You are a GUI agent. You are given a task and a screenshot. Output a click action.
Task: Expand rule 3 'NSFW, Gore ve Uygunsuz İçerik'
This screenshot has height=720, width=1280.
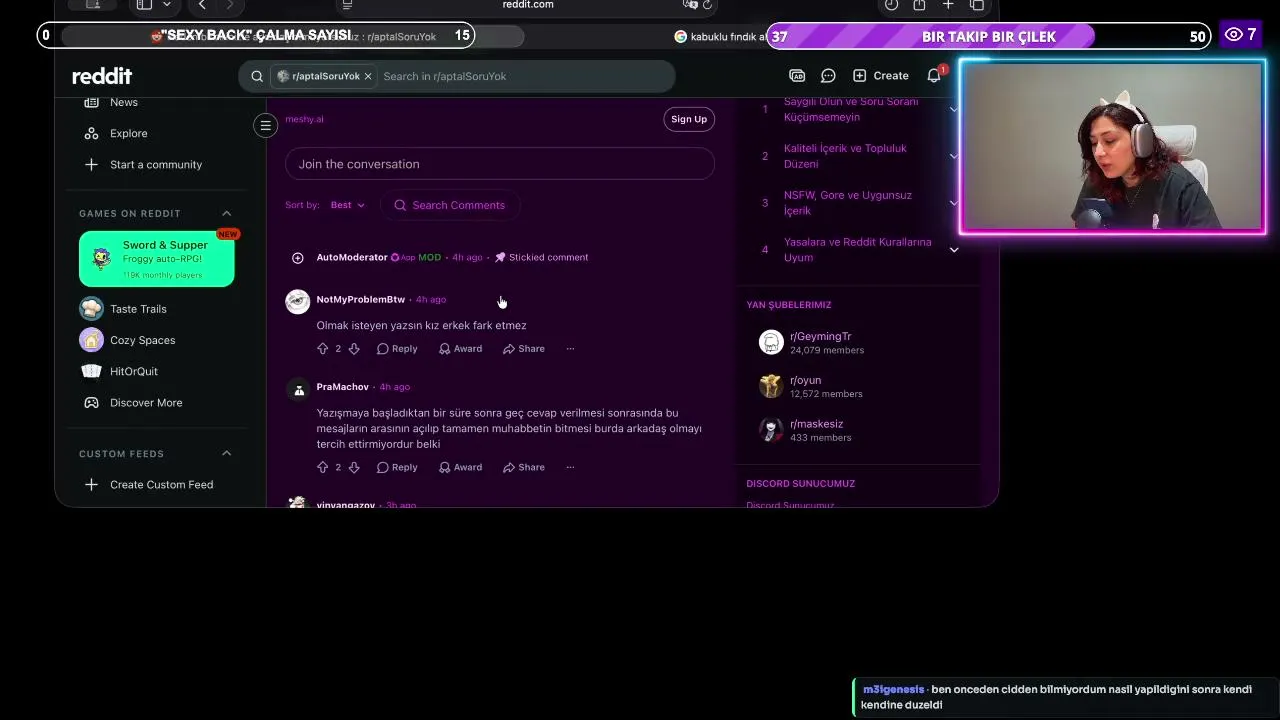(954, 203)
